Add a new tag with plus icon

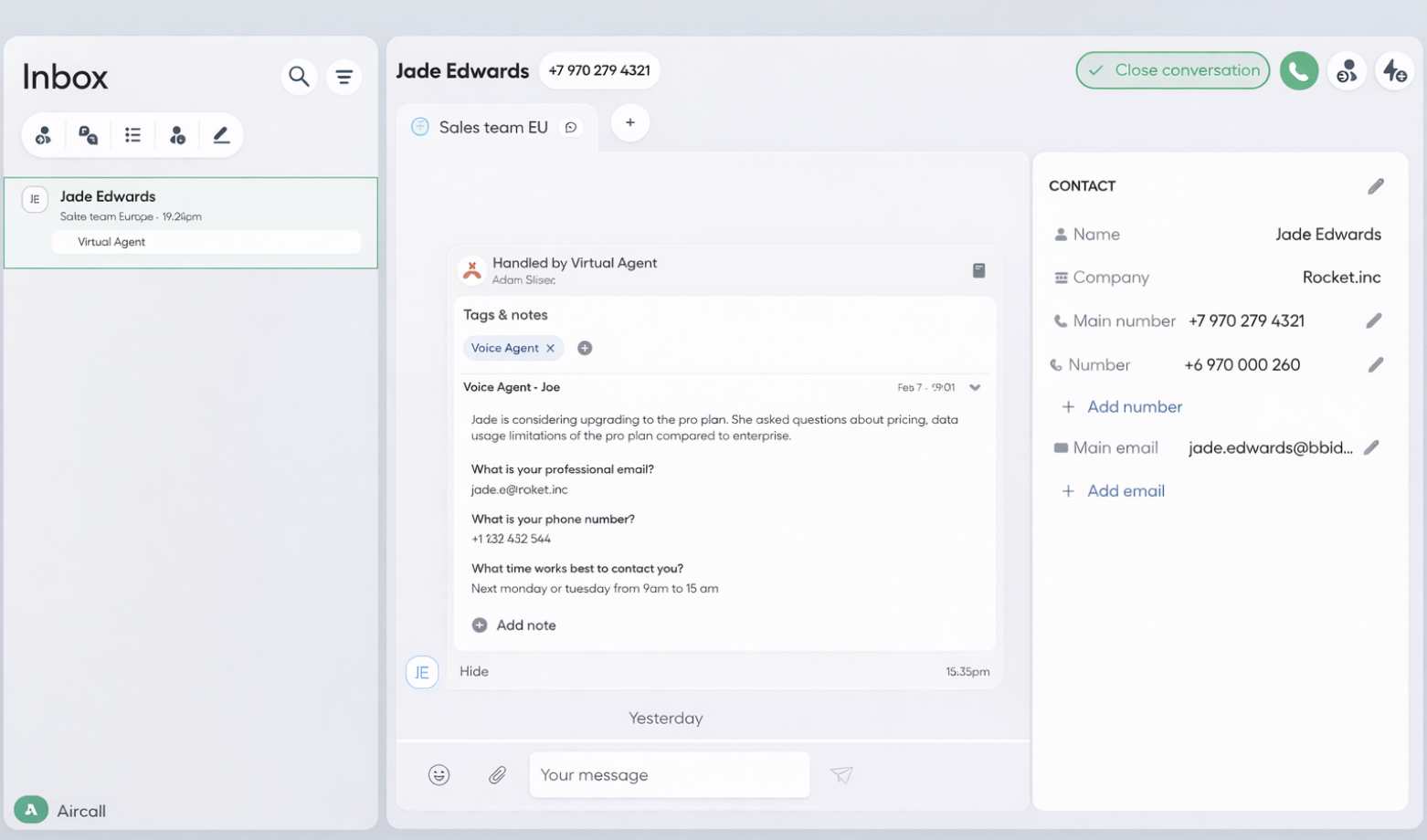coord(585,348)
